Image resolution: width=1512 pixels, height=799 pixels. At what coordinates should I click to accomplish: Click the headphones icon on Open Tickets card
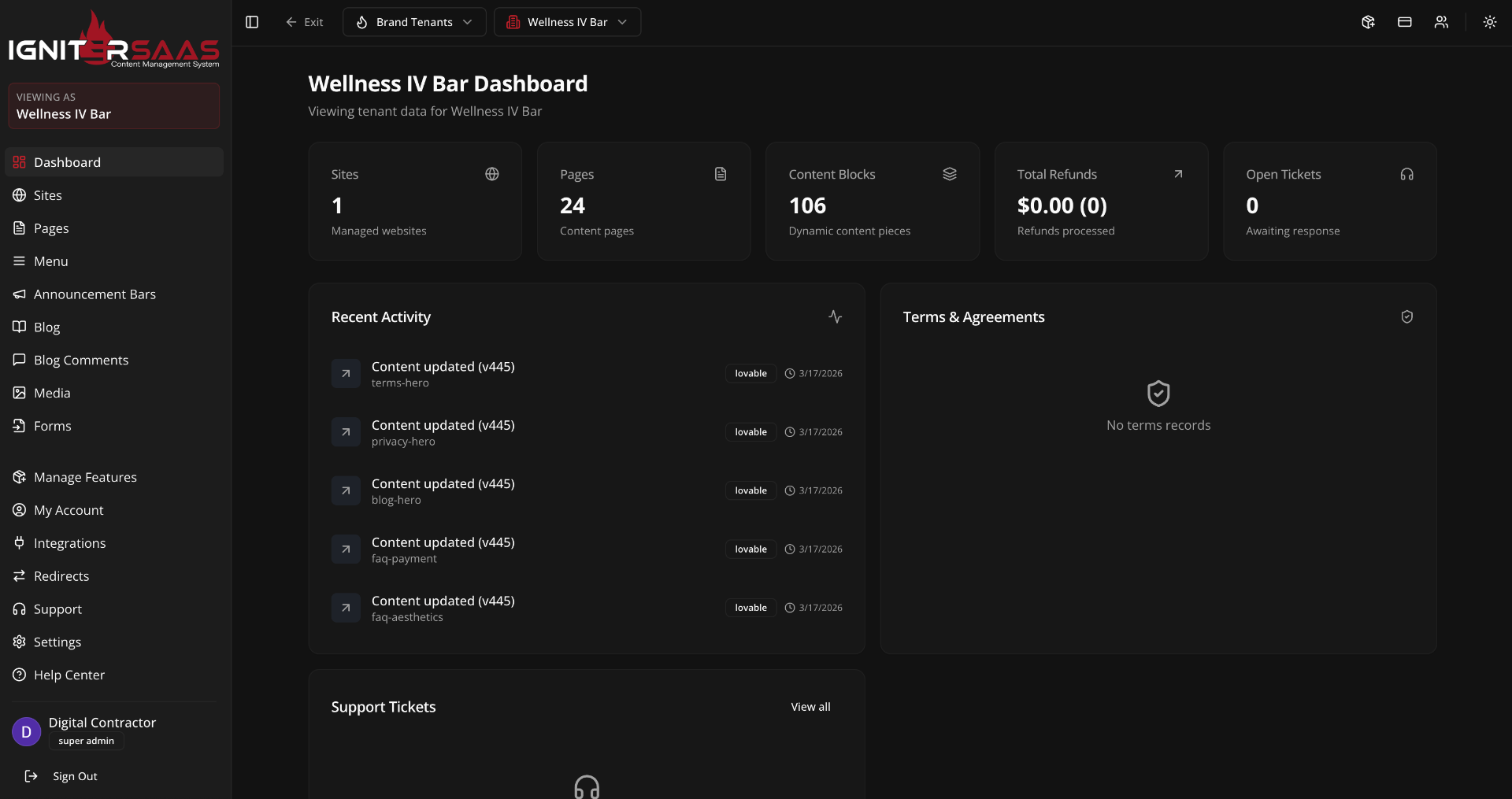pyautogui.click(x=1407, y=174)
